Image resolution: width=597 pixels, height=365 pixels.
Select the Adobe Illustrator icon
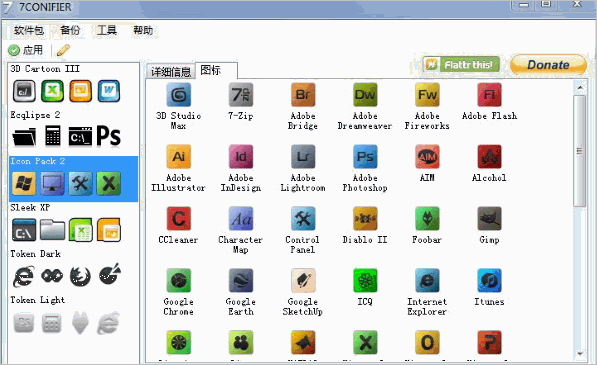click(x=179, y=156)
